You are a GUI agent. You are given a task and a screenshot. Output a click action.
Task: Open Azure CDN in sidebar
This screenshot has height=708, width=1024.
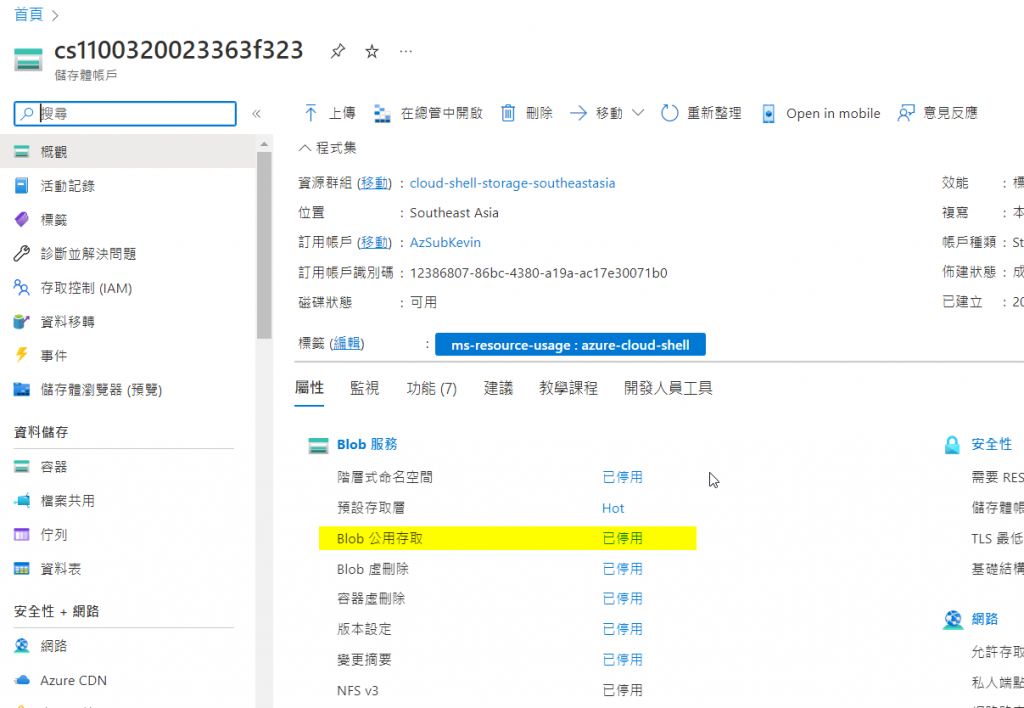click(x=127, y=680)
